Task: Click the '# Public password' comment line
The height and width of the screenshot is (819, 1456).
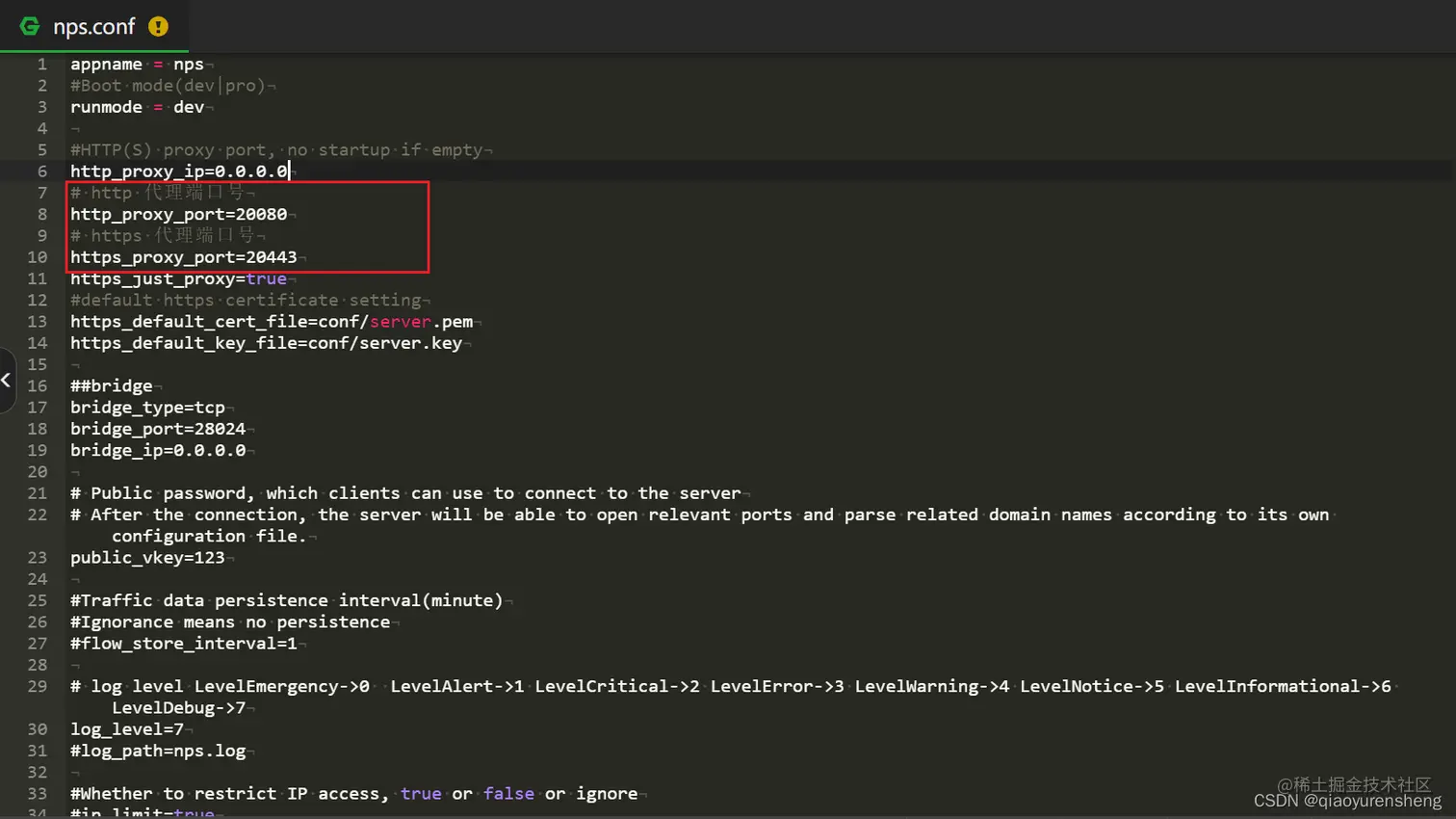Action: pos(405,493)
